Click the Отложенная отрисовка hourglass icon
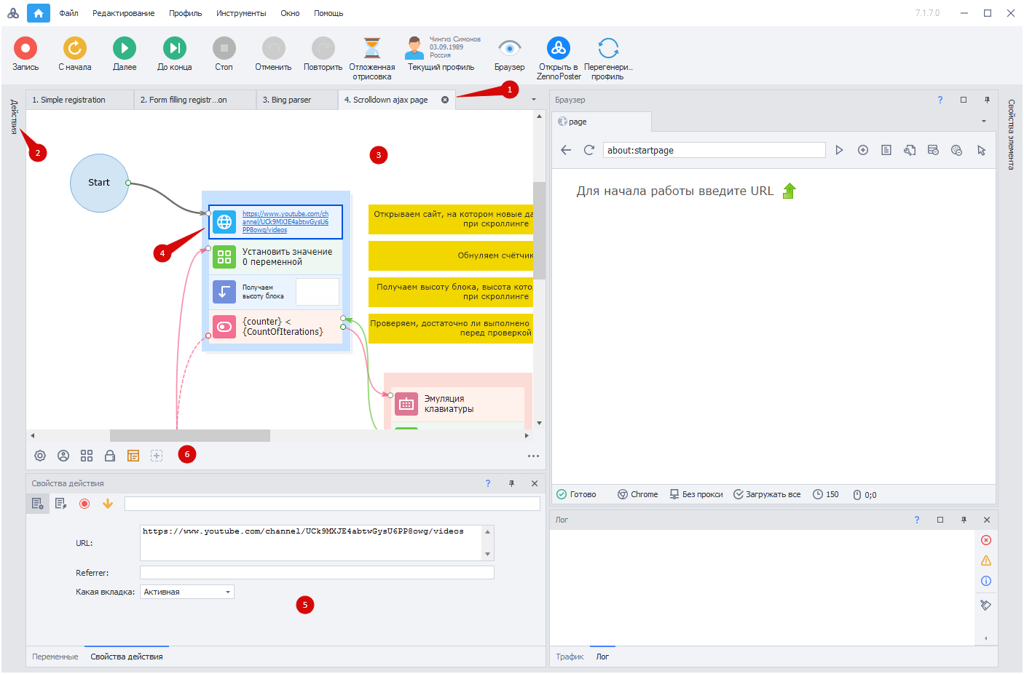This screenshot has width=1024, height=674. click(x=372, y=48)
